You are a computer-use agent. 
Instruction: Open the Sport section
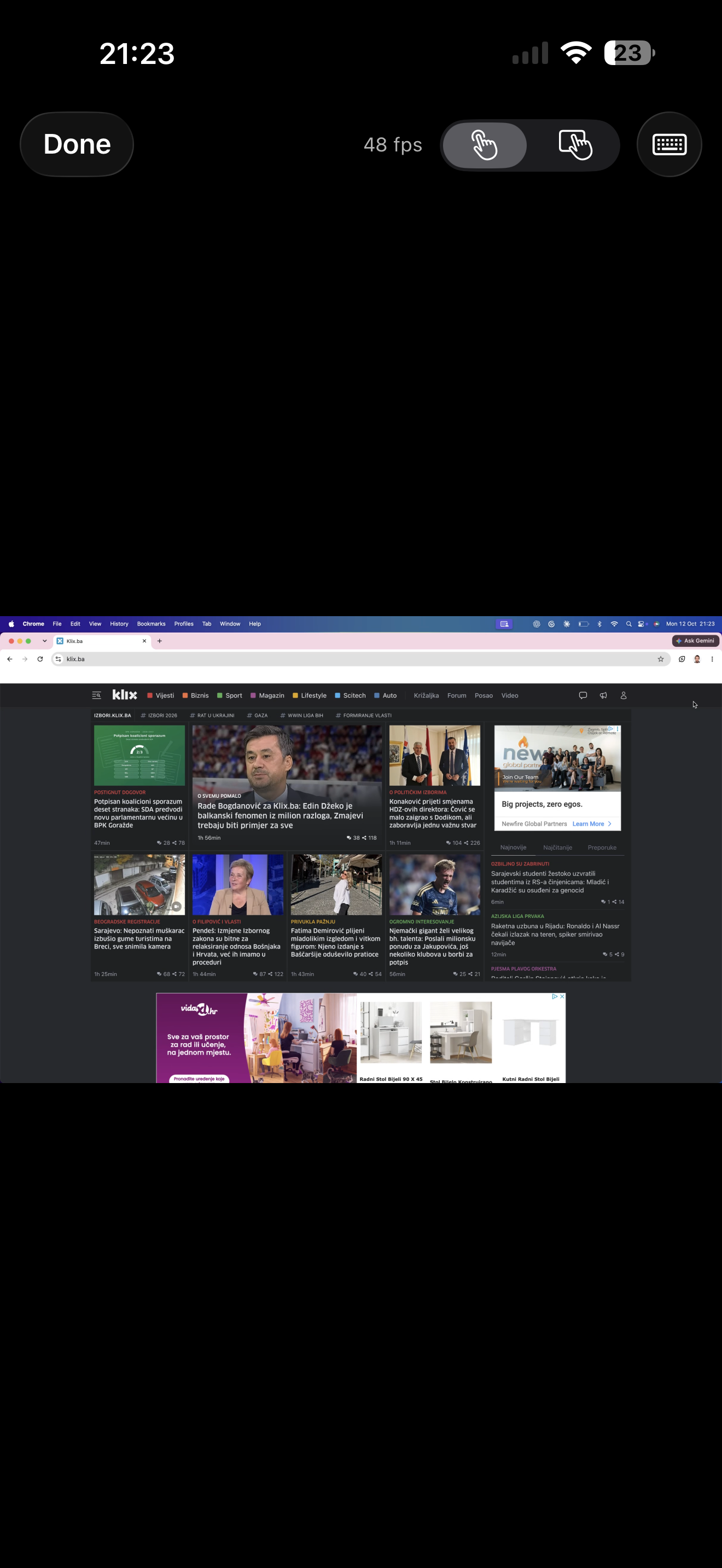pos(230,696)
